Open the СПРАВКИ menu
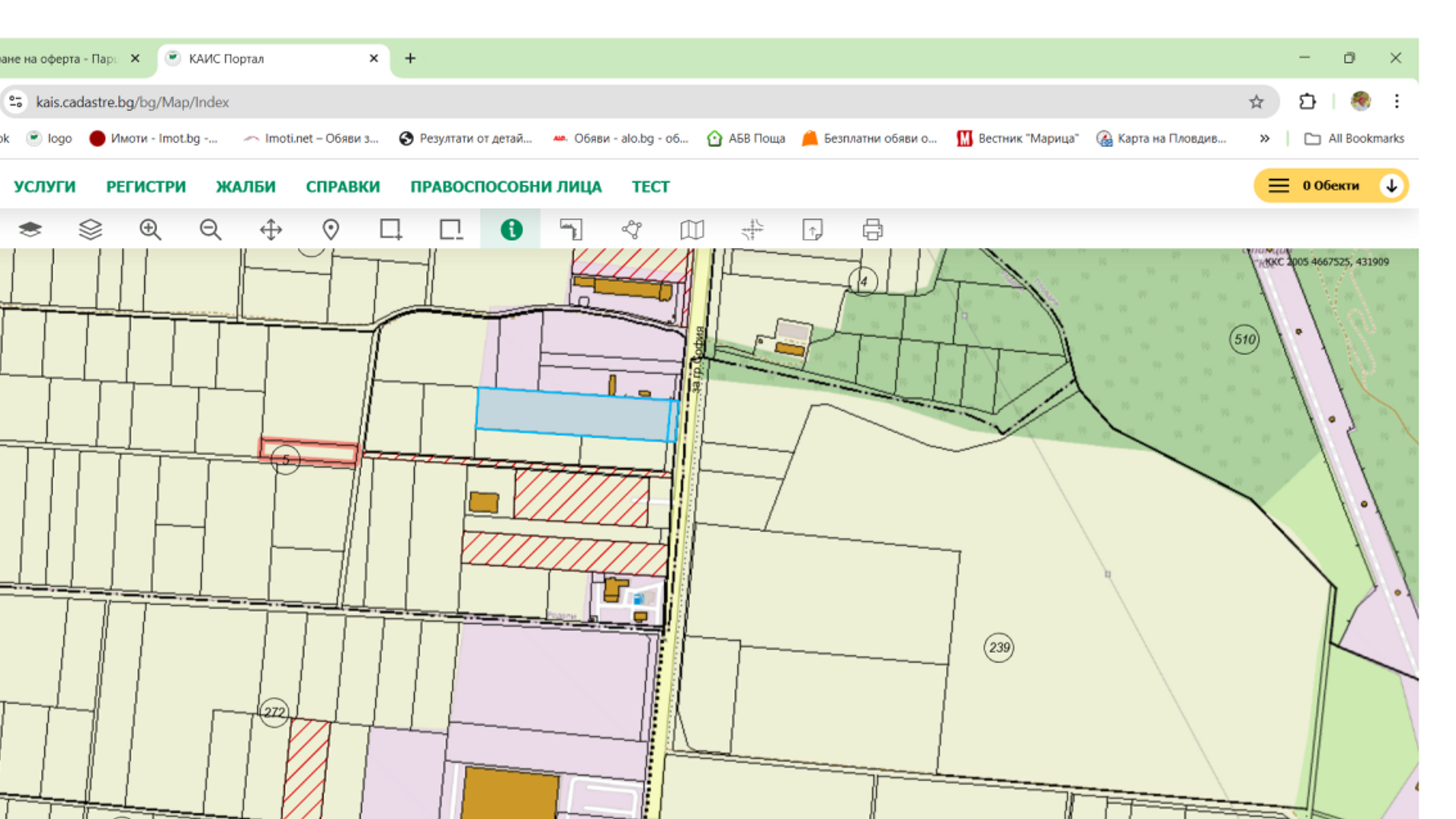Viewport: 1456px width, 819px height. [x=343, y=187]
